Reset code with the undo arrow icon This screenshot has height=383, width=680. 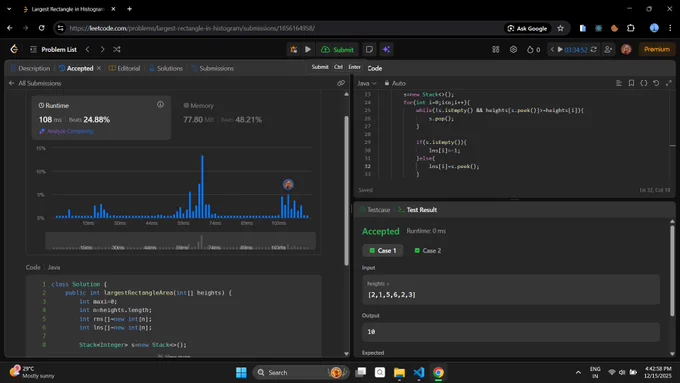656,83
